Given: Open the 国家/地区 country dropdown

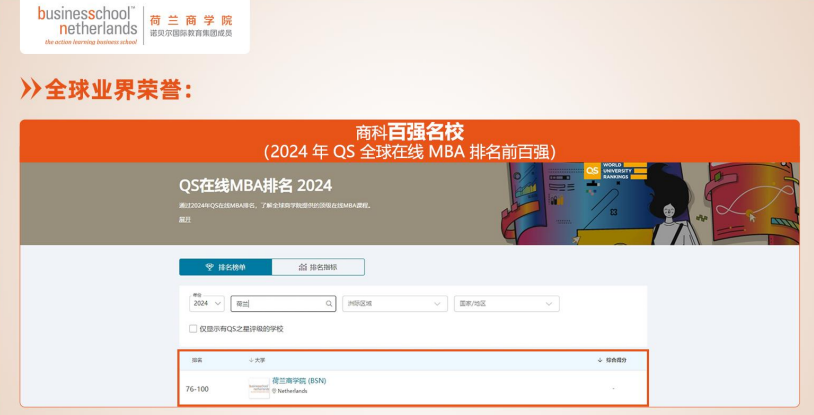Looking at the screenshot, I should pyautogui.click(x=507, y=303).
